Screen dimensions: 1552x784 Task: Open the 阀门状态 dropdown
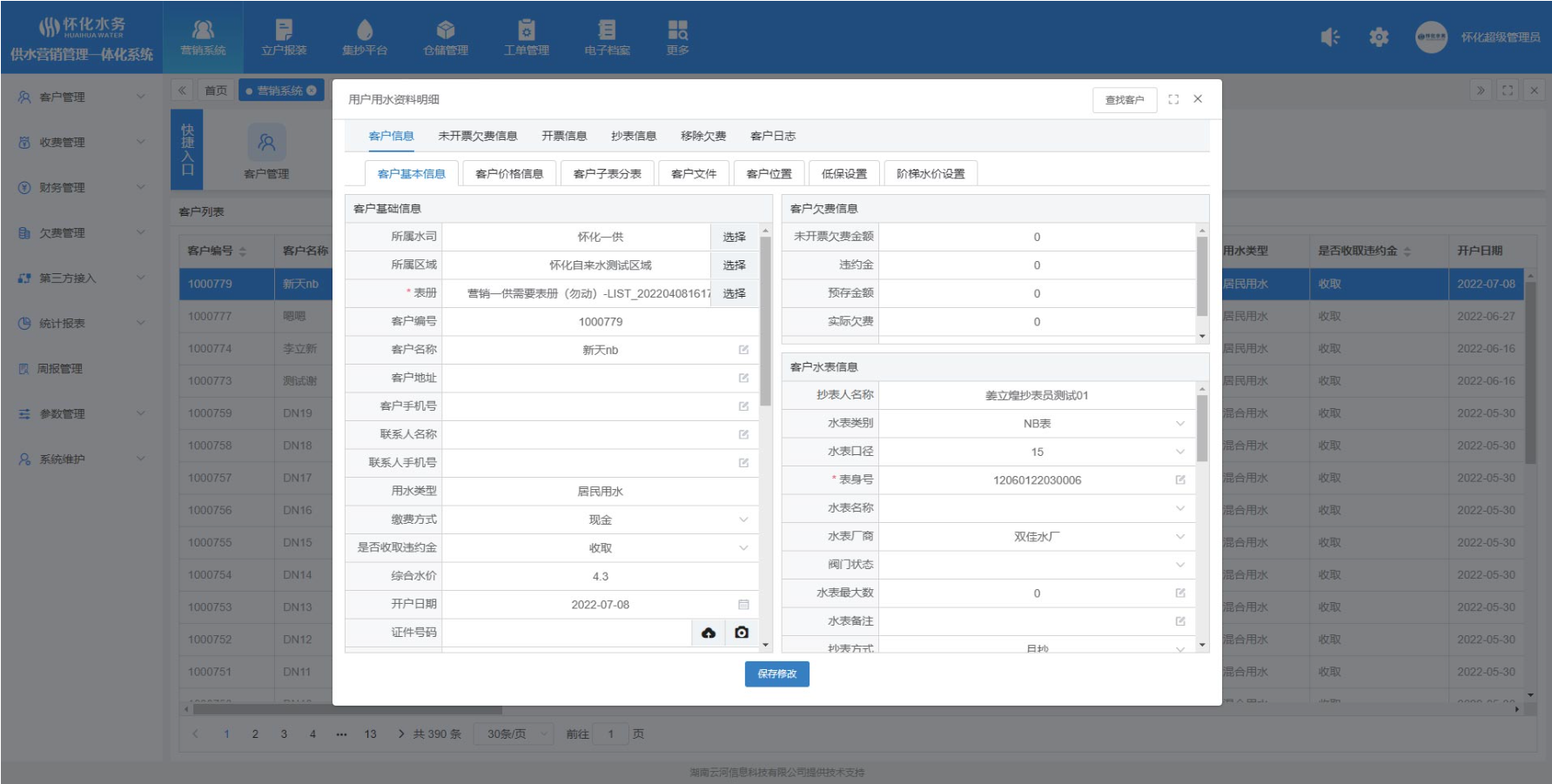click(1037, 565)
